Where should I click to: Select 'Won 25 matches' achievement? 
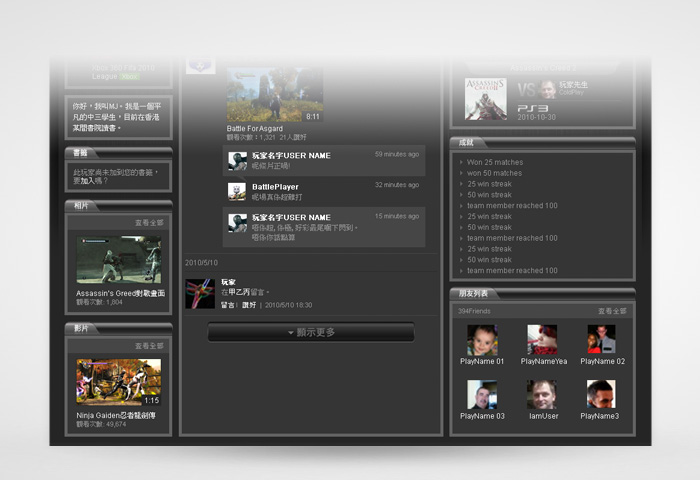click(495, 162)
